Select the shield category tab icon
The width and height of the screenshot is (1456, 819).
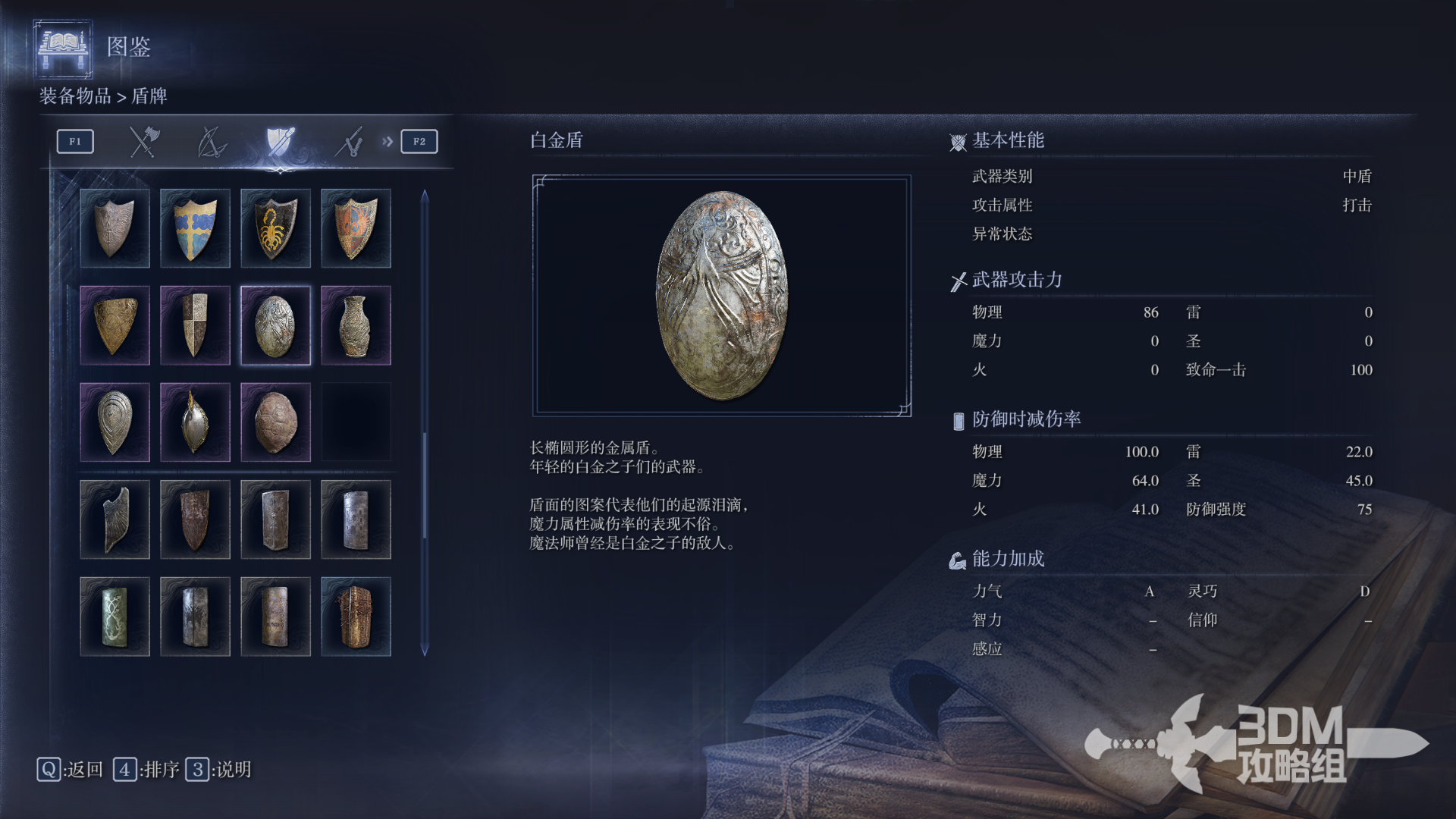(280, 142)
